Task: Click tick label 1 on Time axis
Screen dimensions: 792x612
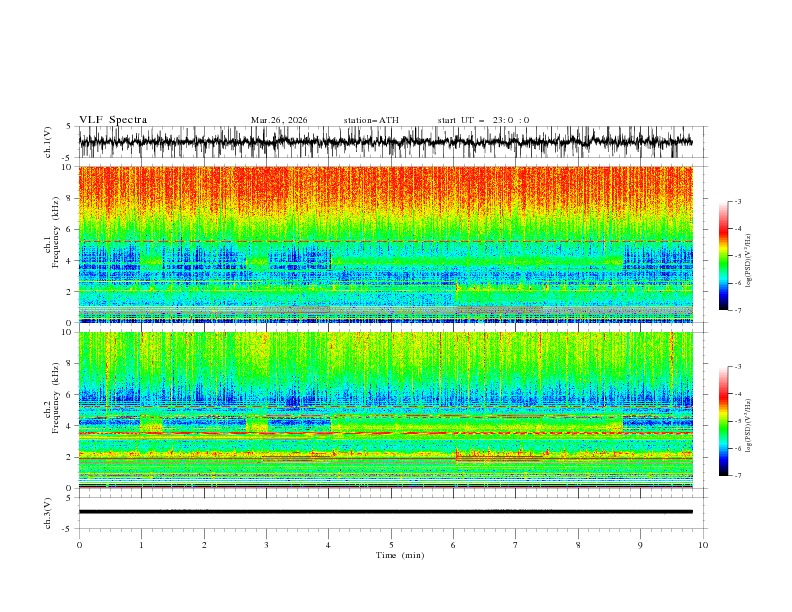Action: [x=141, y=545]
